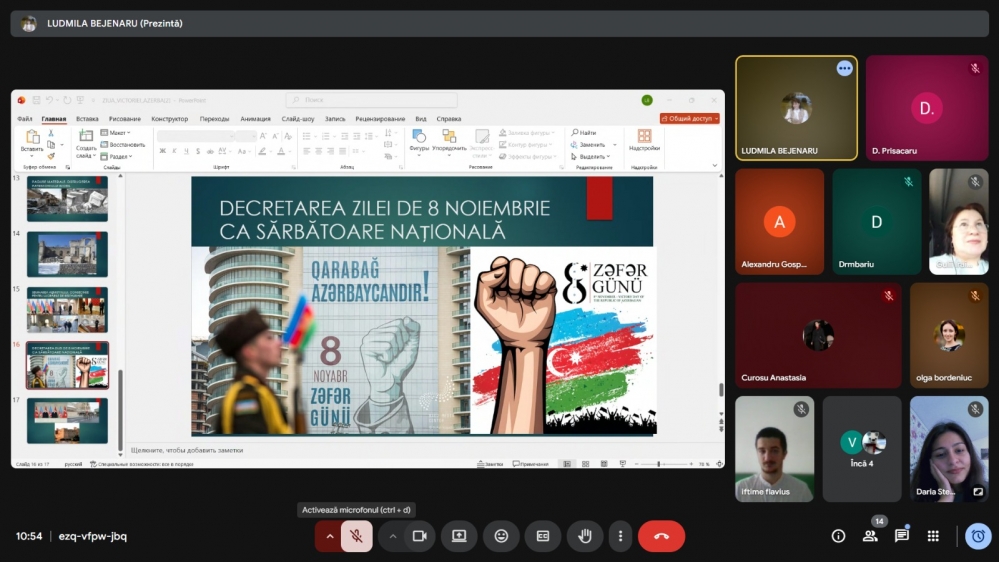The width and height of the screenshot is (1000, 562).
Task: Raise your hand
Action: click(585, 536)
